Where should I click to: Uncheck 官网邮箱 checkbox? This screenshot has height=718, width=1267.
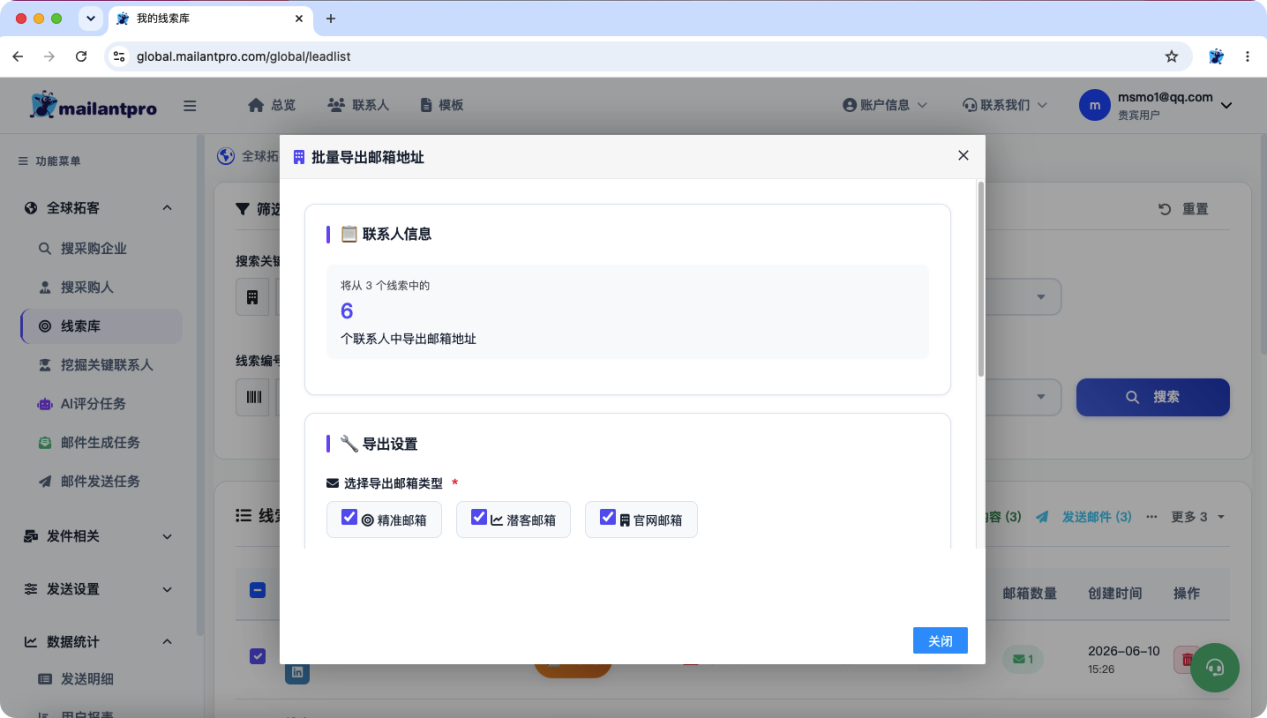tap(608, 517)
